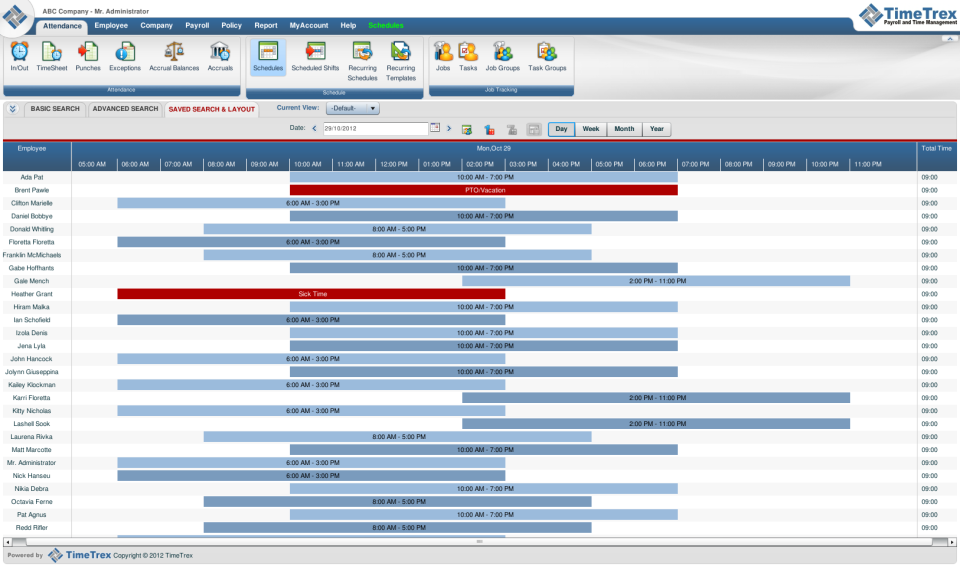Switch schedule to Year view
The width and height of the screenshot is (960, 570).
point(657,129)
